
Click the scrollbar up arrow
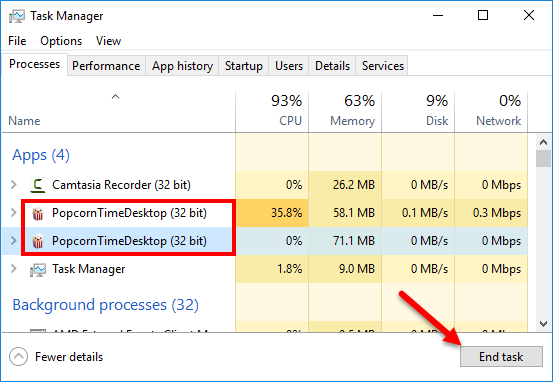coord(543,142)
